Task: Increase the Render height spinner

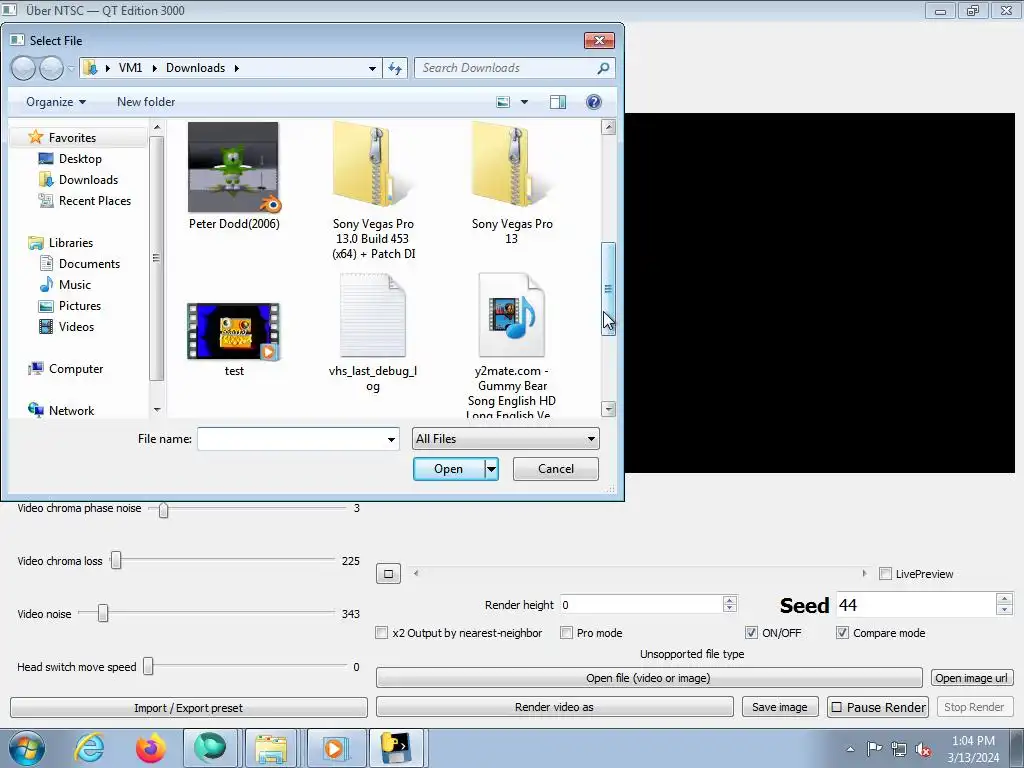Action: tap(729, 600)
